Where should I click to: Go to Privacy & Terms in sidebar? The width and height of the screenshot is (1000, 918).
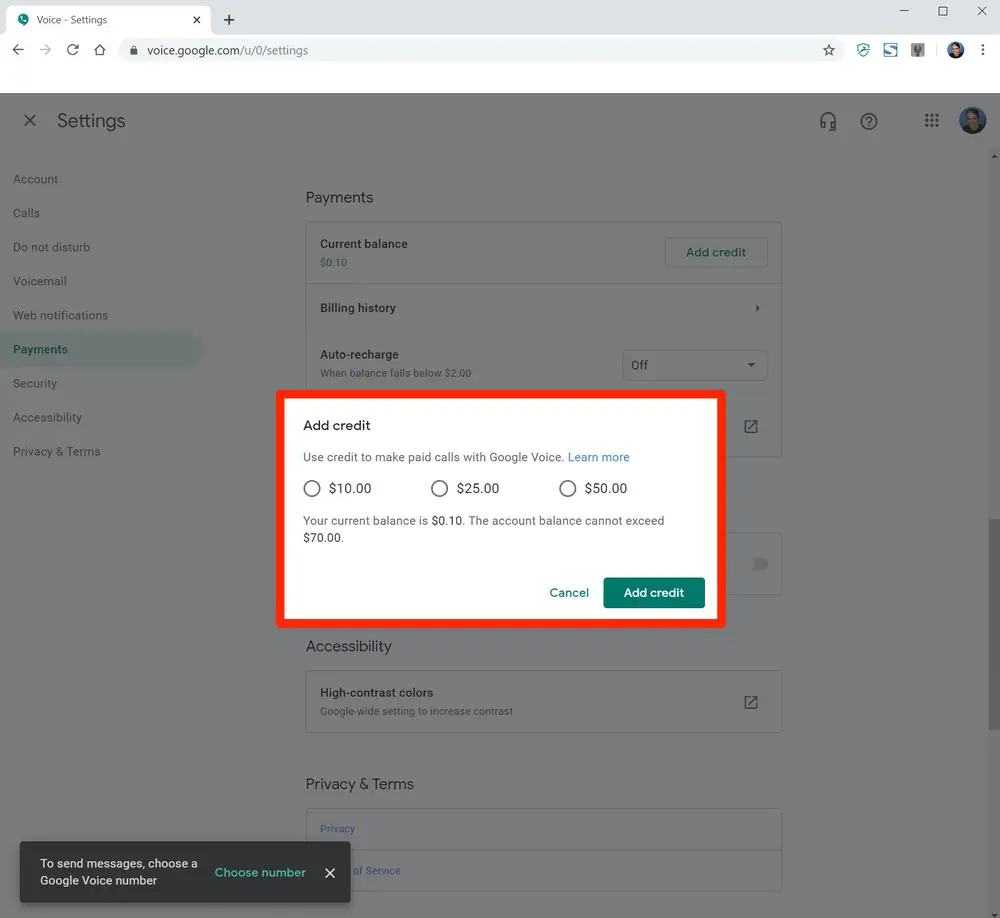coord(56,452)
